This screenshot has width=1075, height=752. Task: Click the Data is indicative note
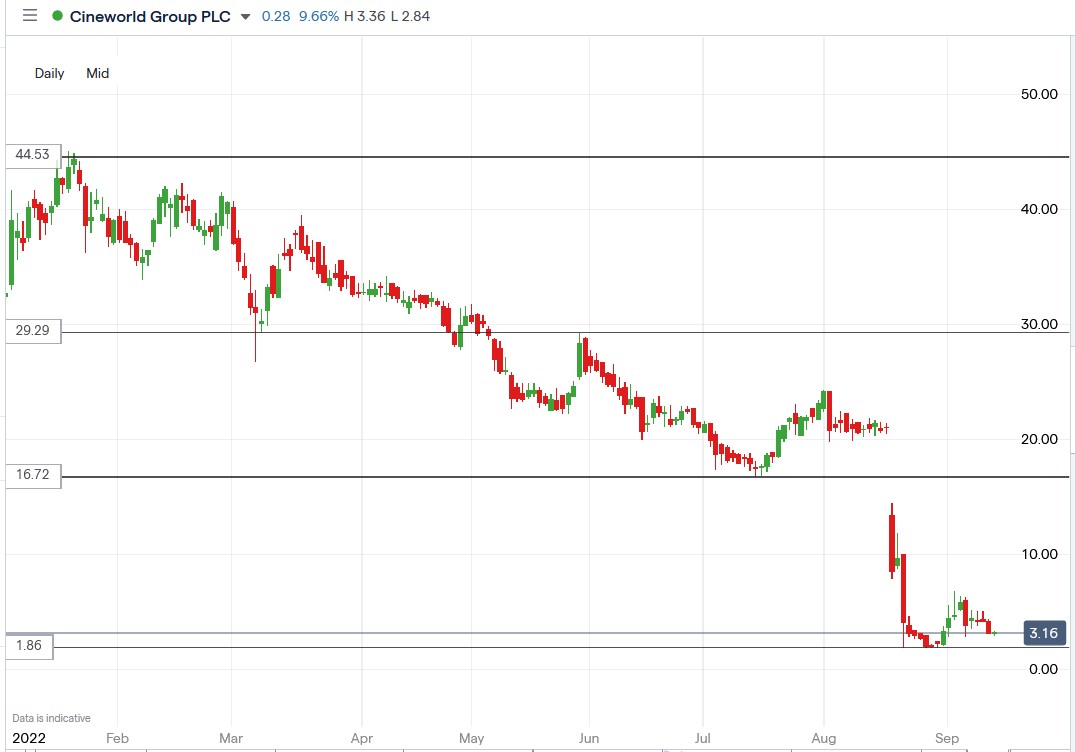pyautogui.click(x=51, y=718)
